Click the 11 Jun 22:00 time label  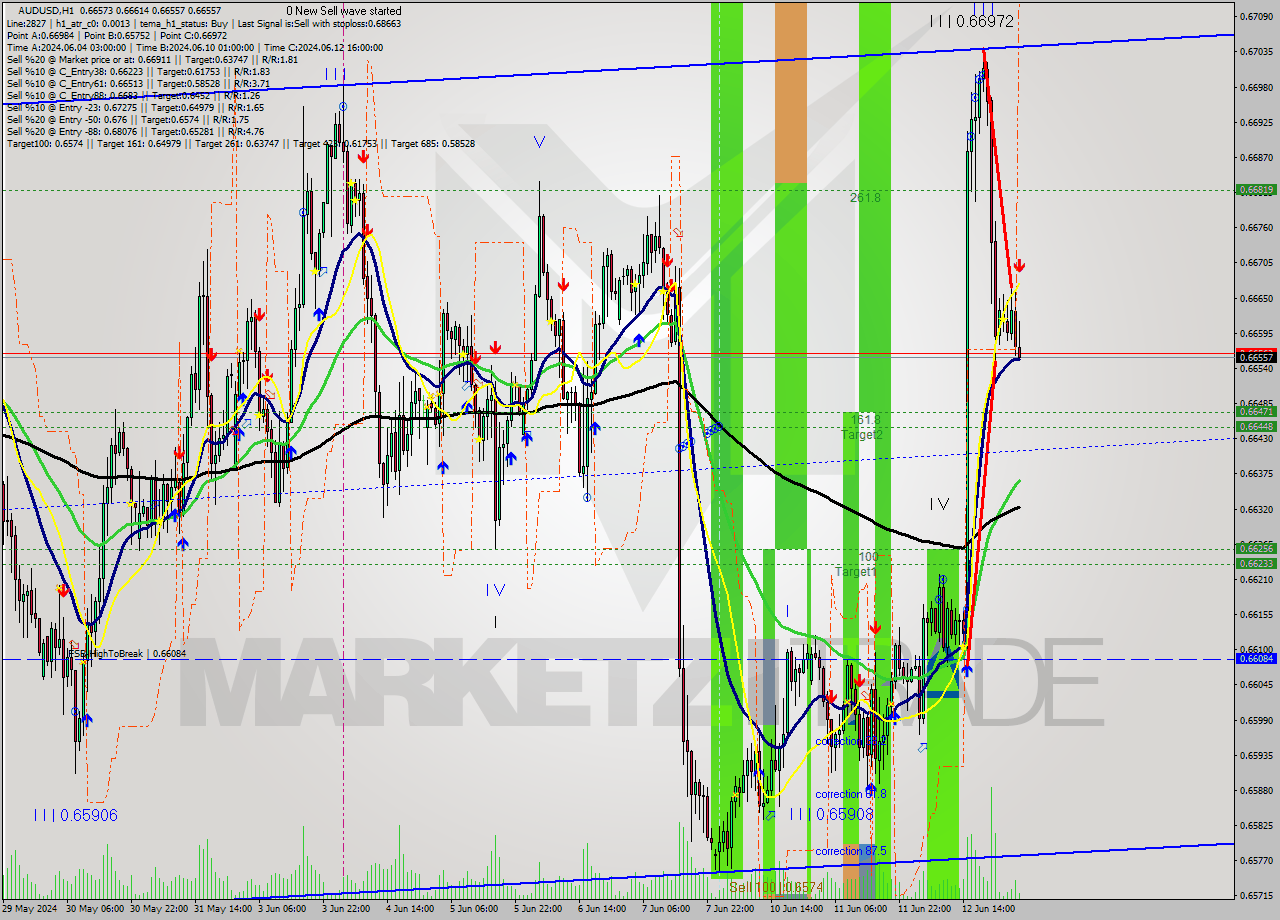click(925, 909)
